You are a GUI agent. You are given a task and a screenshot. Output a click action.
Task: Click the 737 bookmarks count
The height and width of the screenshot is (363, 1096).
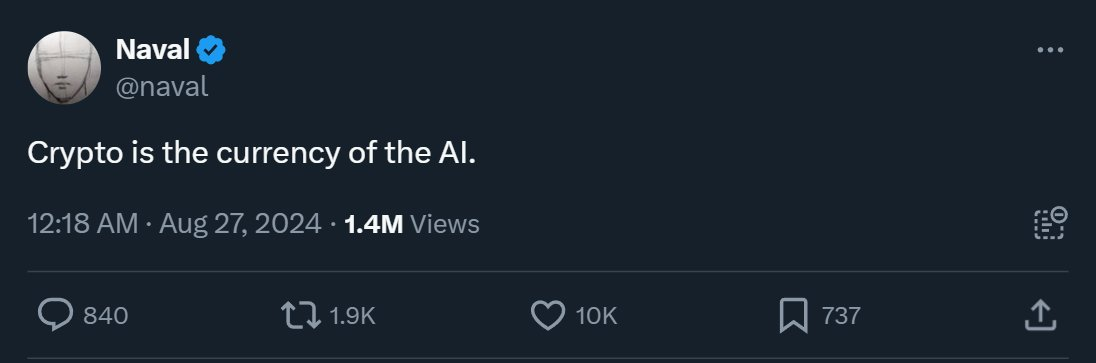coord(841,316)
